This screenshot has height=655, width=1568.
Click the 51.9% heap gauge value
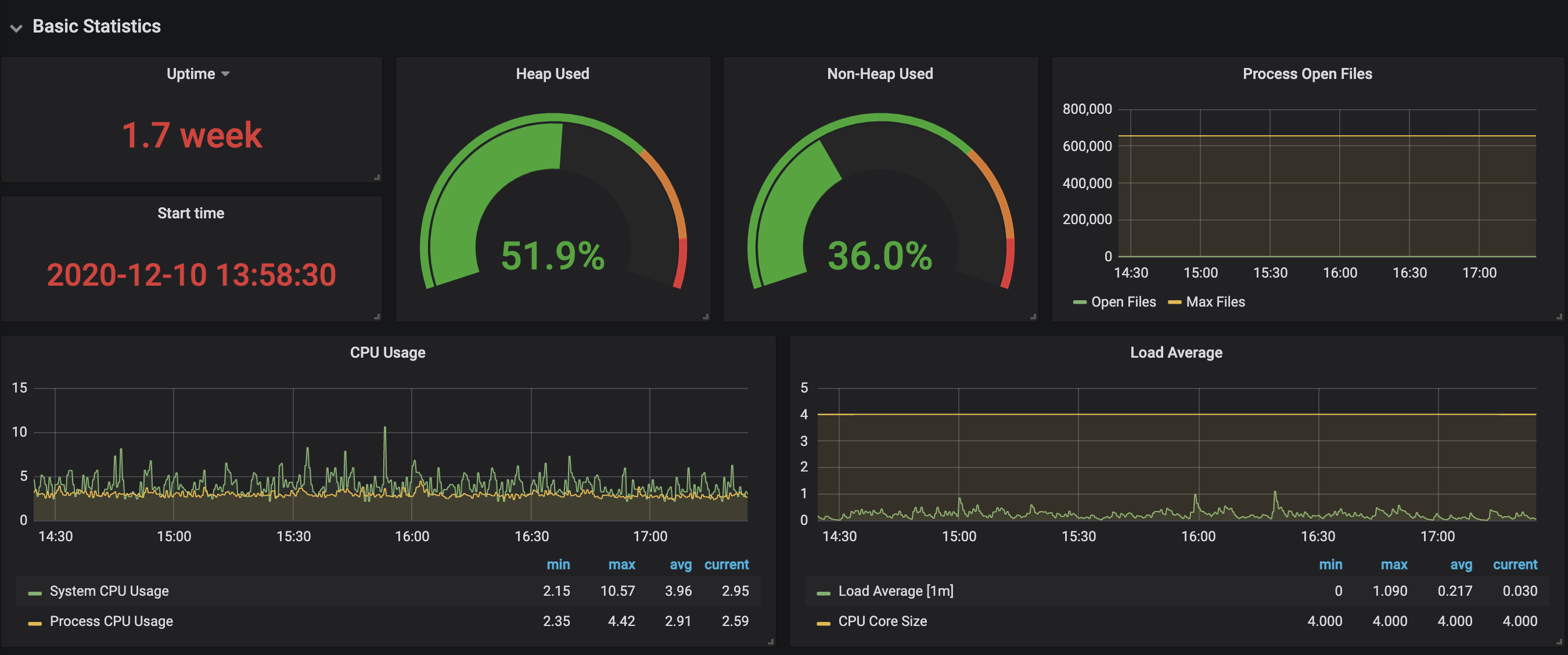click(x=552, y=255)
